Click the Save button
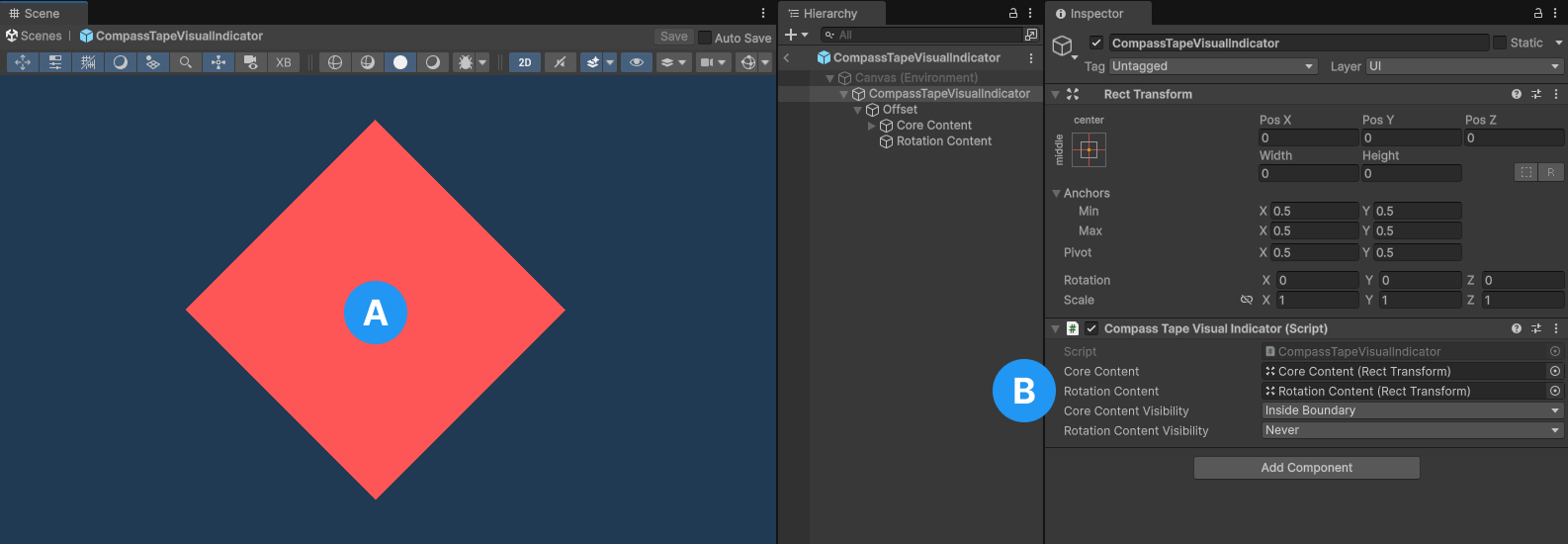 (x=674, y=37)
